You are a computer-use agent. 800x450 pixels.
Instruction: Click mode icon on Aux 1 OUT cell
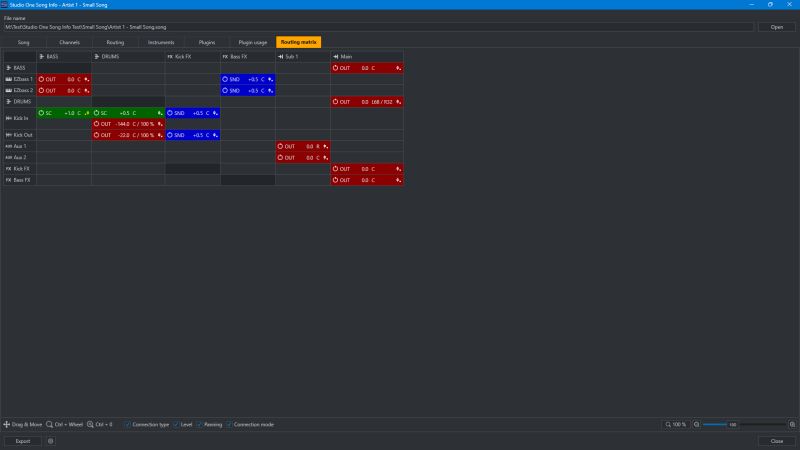pos(326,146)
